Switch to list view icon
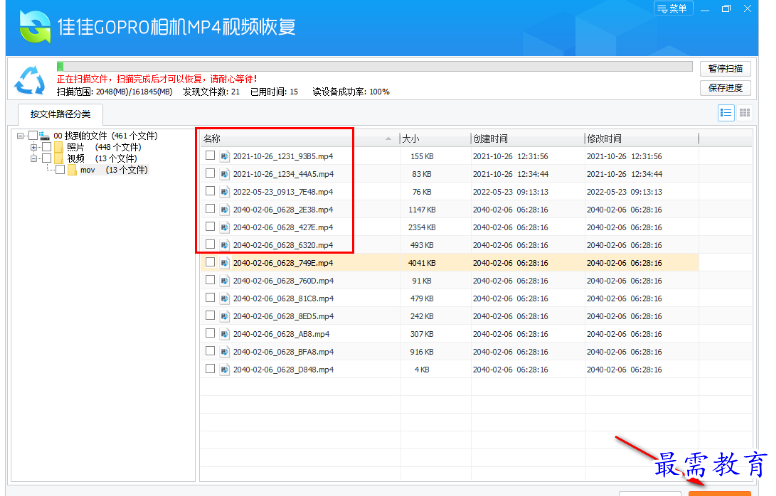776x496 pixels. (726, 113)
